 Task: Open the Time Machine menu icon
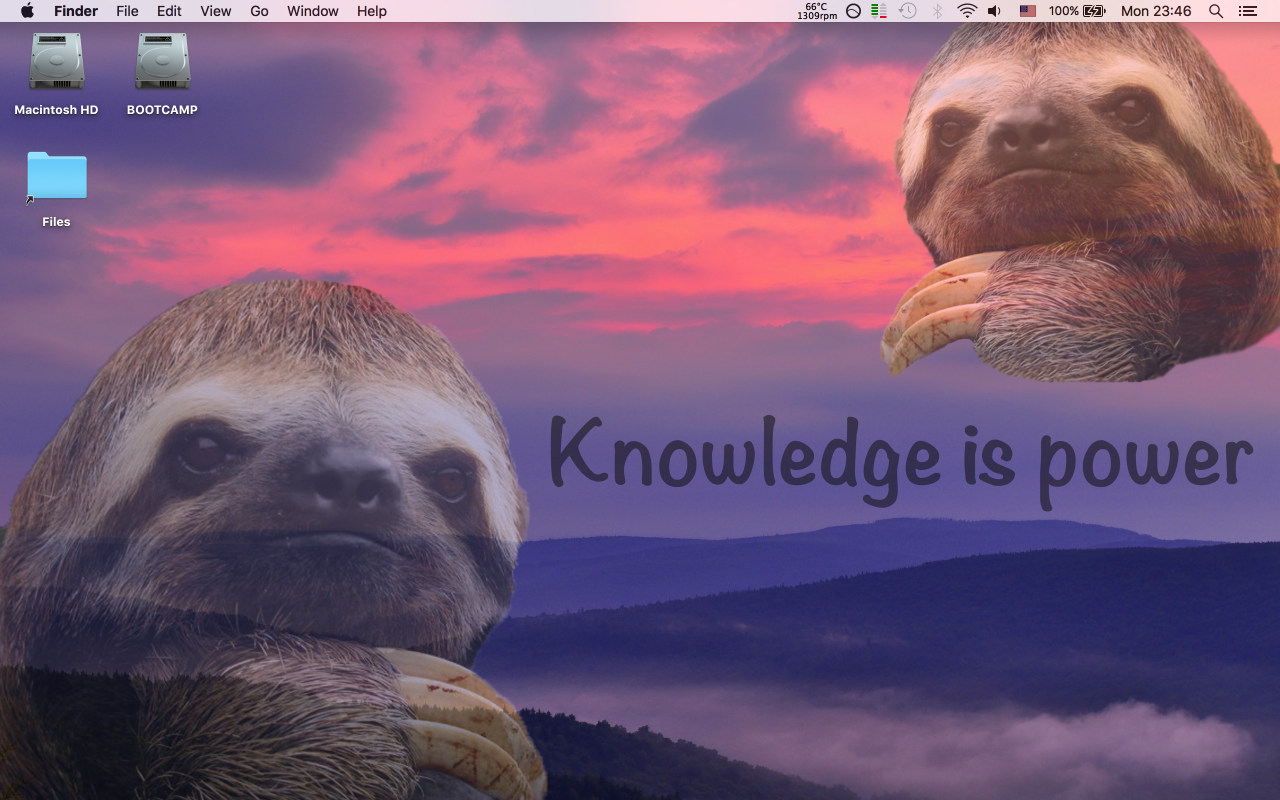[x=908, y=11]
